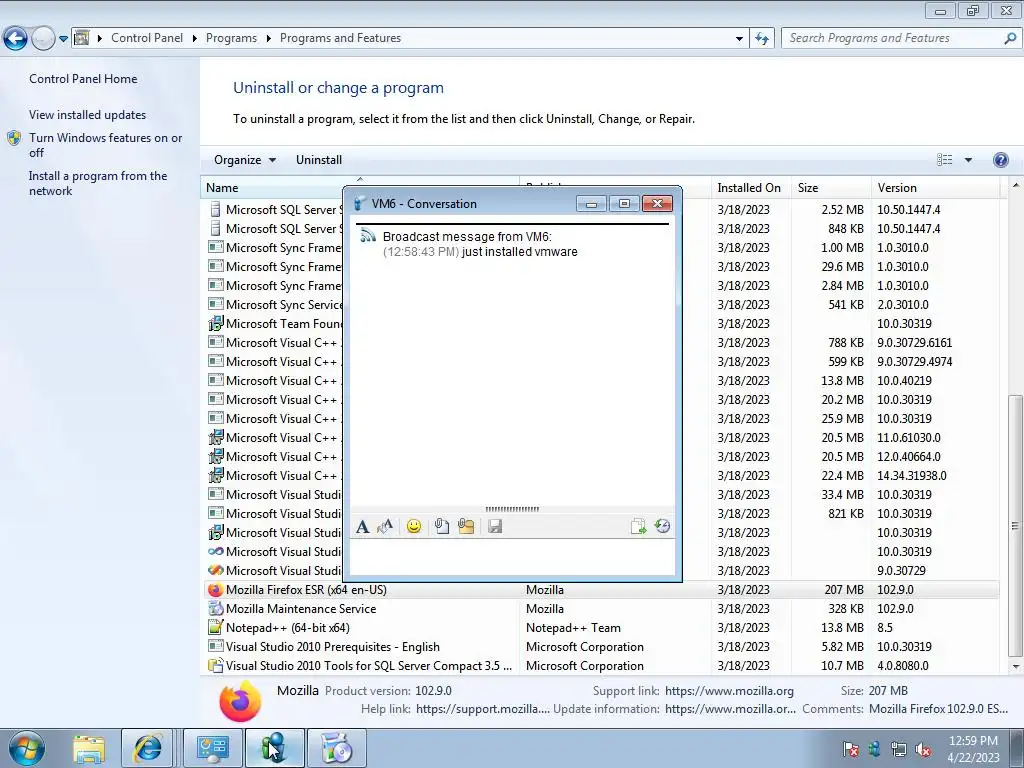This screenshot has height=768, width=1024.
Task: Sort by the Version column header
Action: click(934, 188)
